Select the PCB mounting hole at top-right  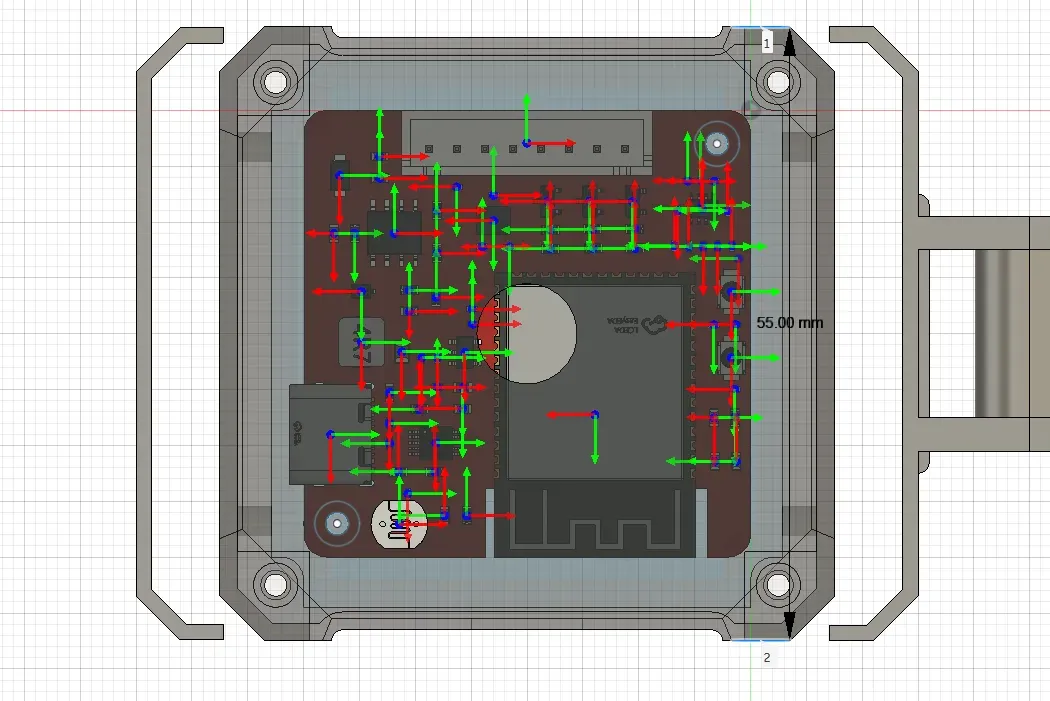click(x=717, y=143)
